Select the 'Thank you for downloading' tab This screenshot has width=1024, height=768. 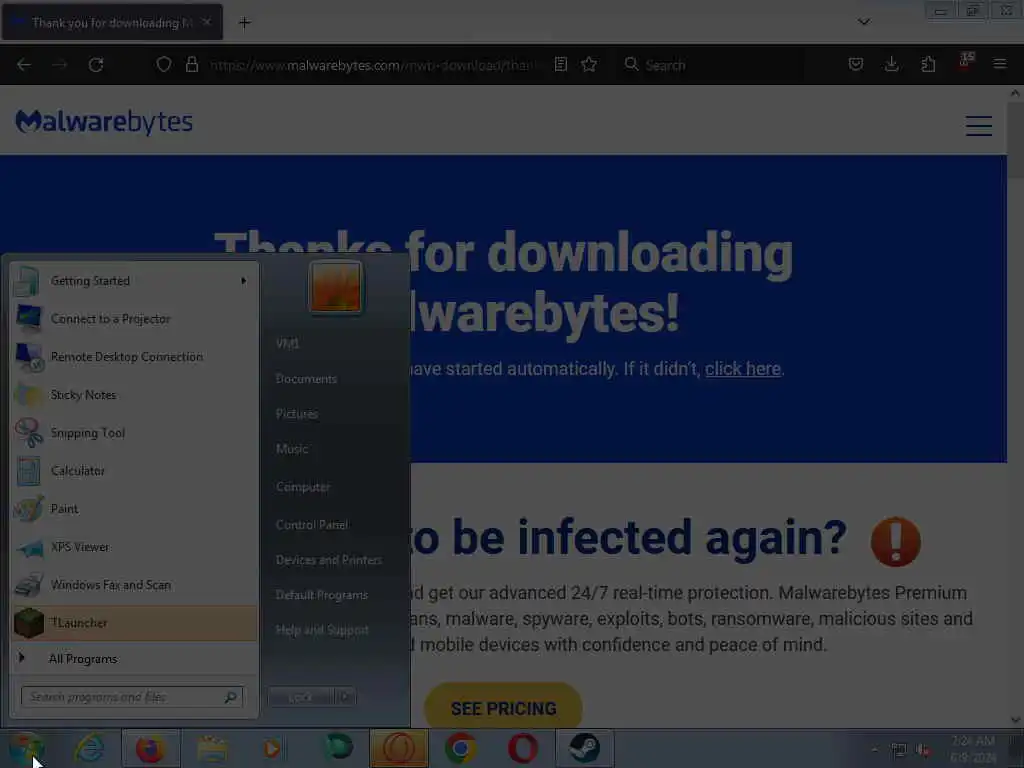[112, 22]
